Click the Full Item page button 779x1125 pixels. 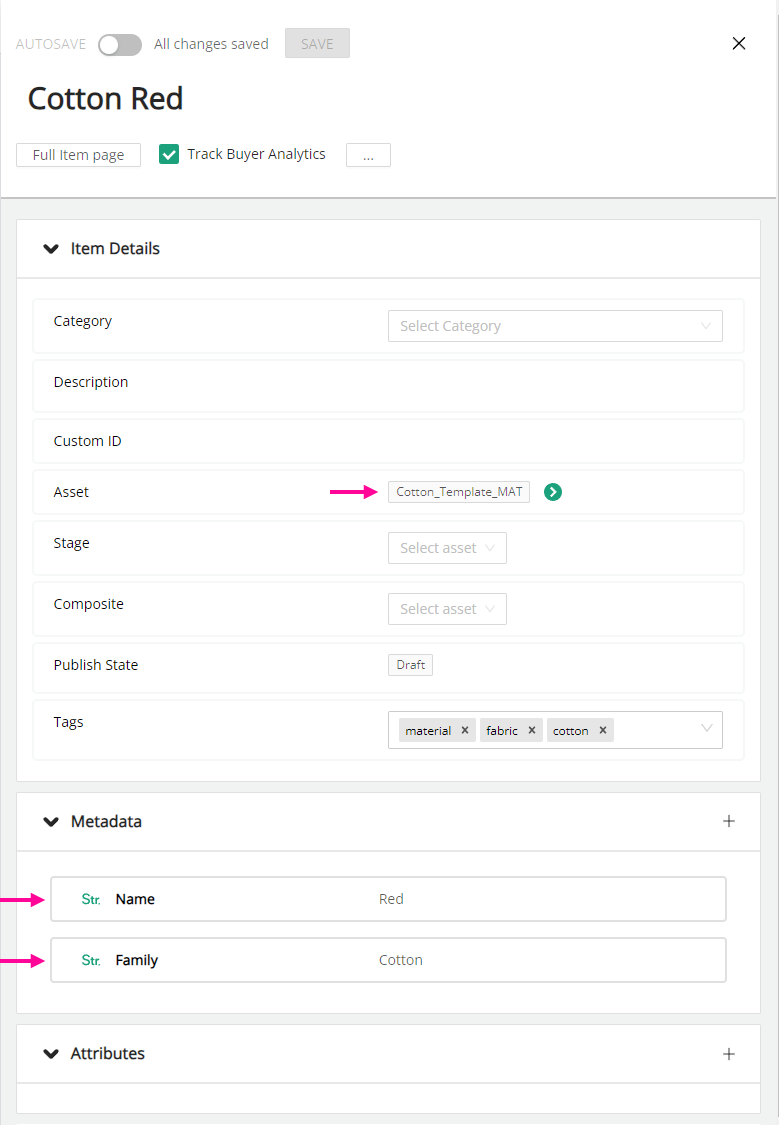click(78, 155)
